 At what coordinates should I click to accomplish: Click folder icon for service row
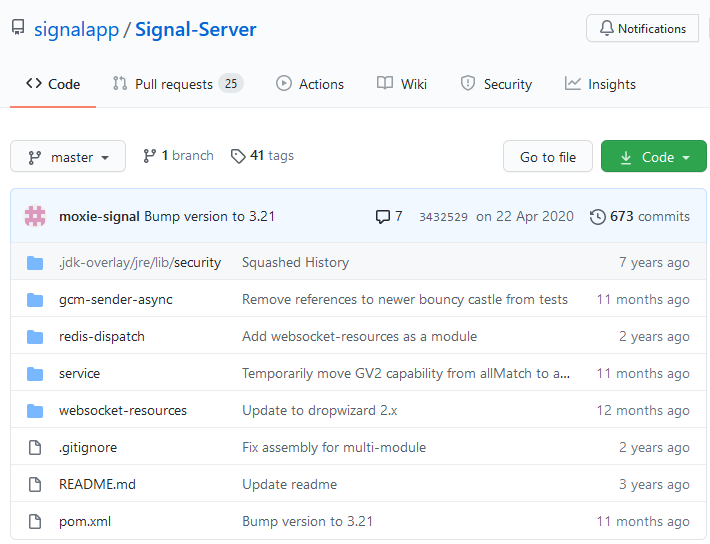pyautogui.click(x=35, y=374)
